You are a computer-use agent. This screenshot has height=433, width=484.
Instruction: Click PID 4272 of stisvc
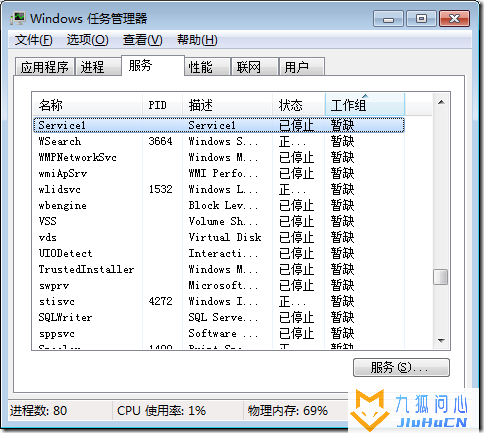click(161, 301)
